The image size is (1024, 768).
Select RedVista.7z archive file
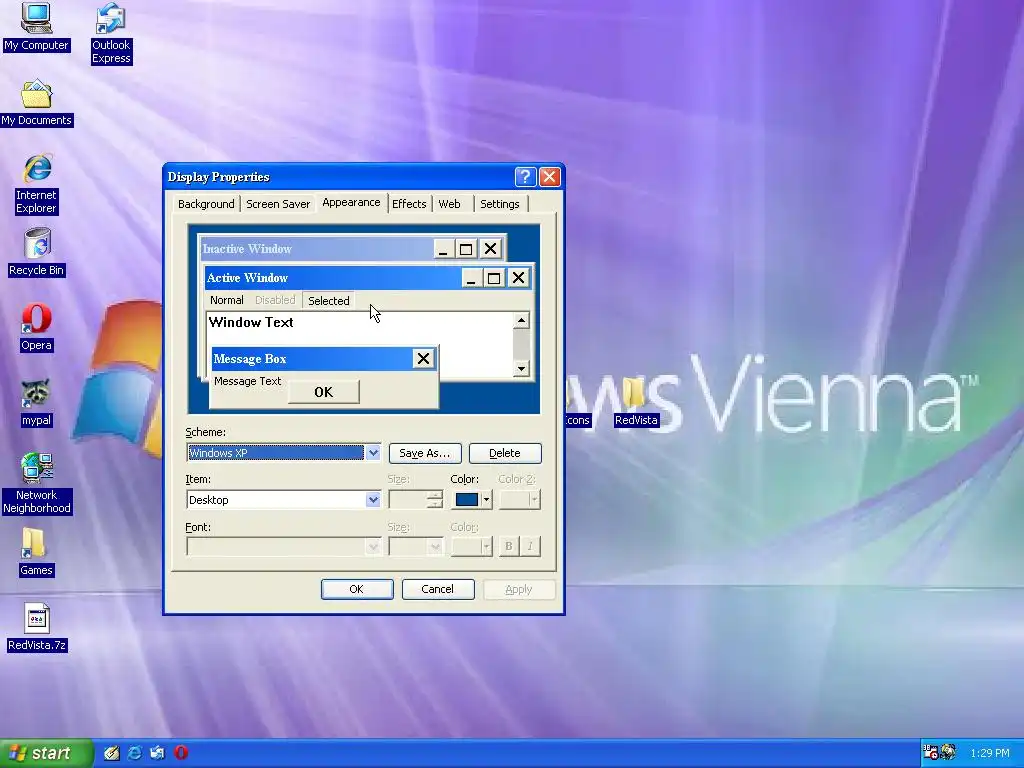pos(37,627)
